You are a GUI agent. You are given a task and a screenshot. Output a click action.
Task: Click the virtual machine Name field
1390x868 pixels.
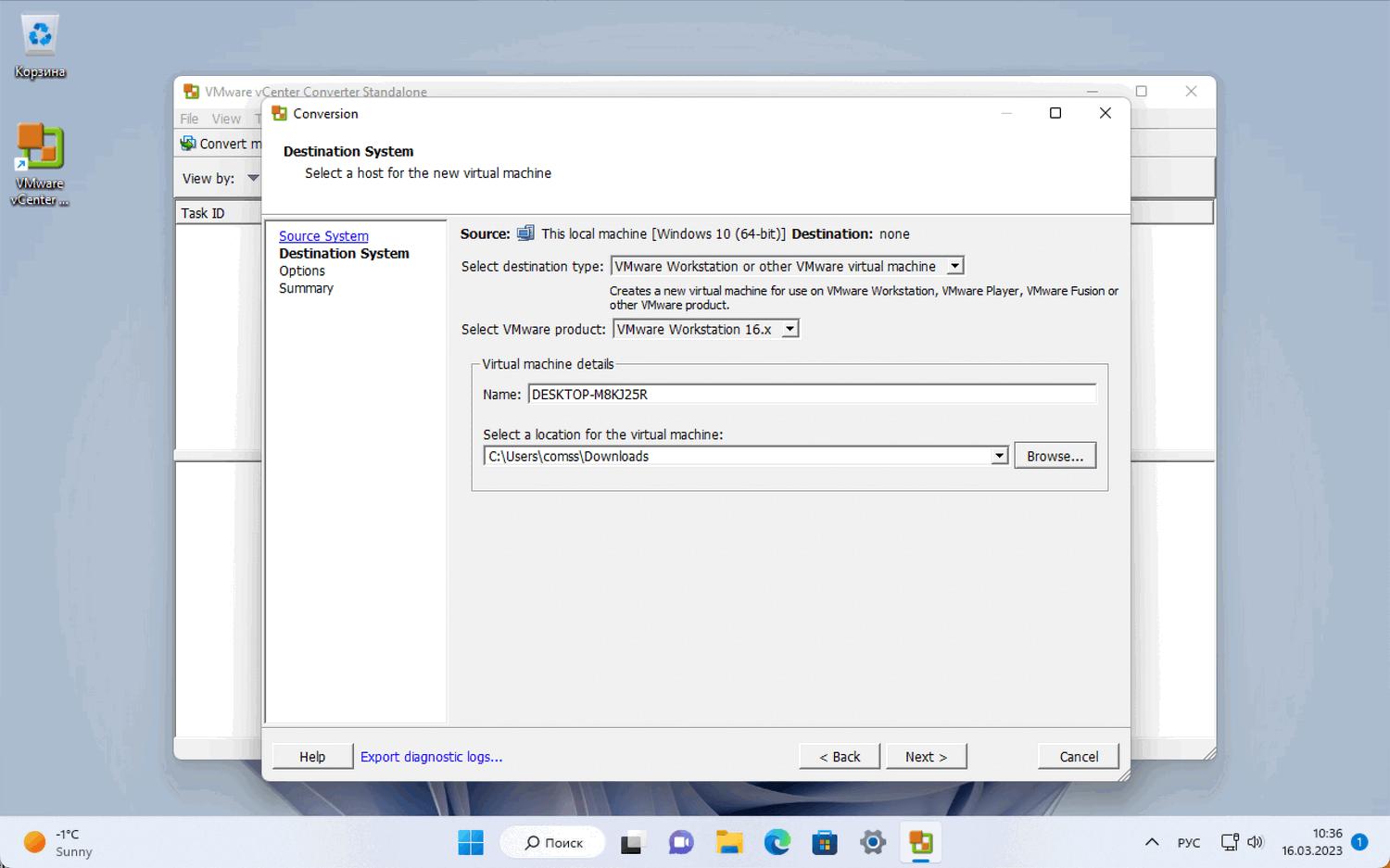[812, 395]
